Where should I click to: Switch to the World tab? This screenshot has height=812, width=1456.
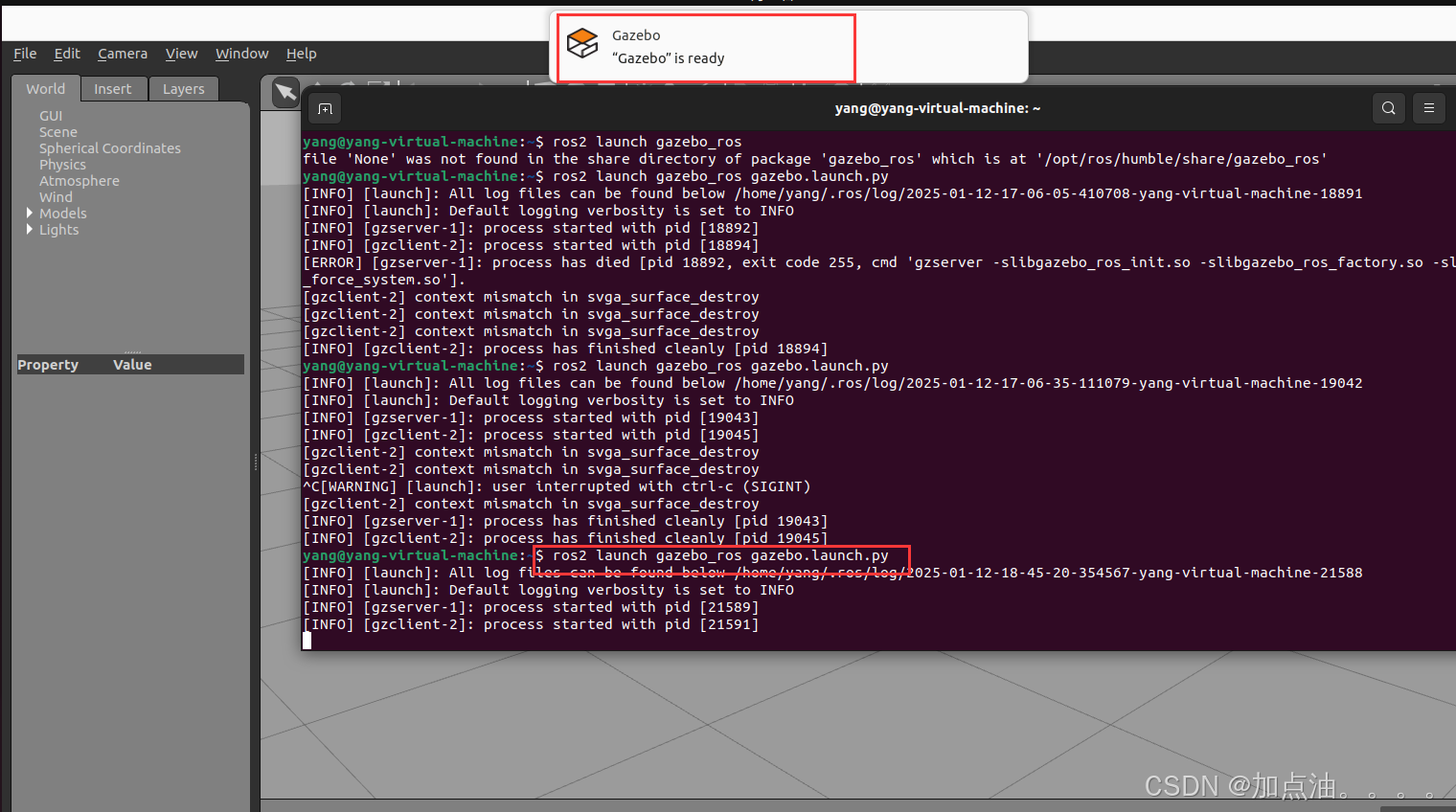tap(45, 88)
